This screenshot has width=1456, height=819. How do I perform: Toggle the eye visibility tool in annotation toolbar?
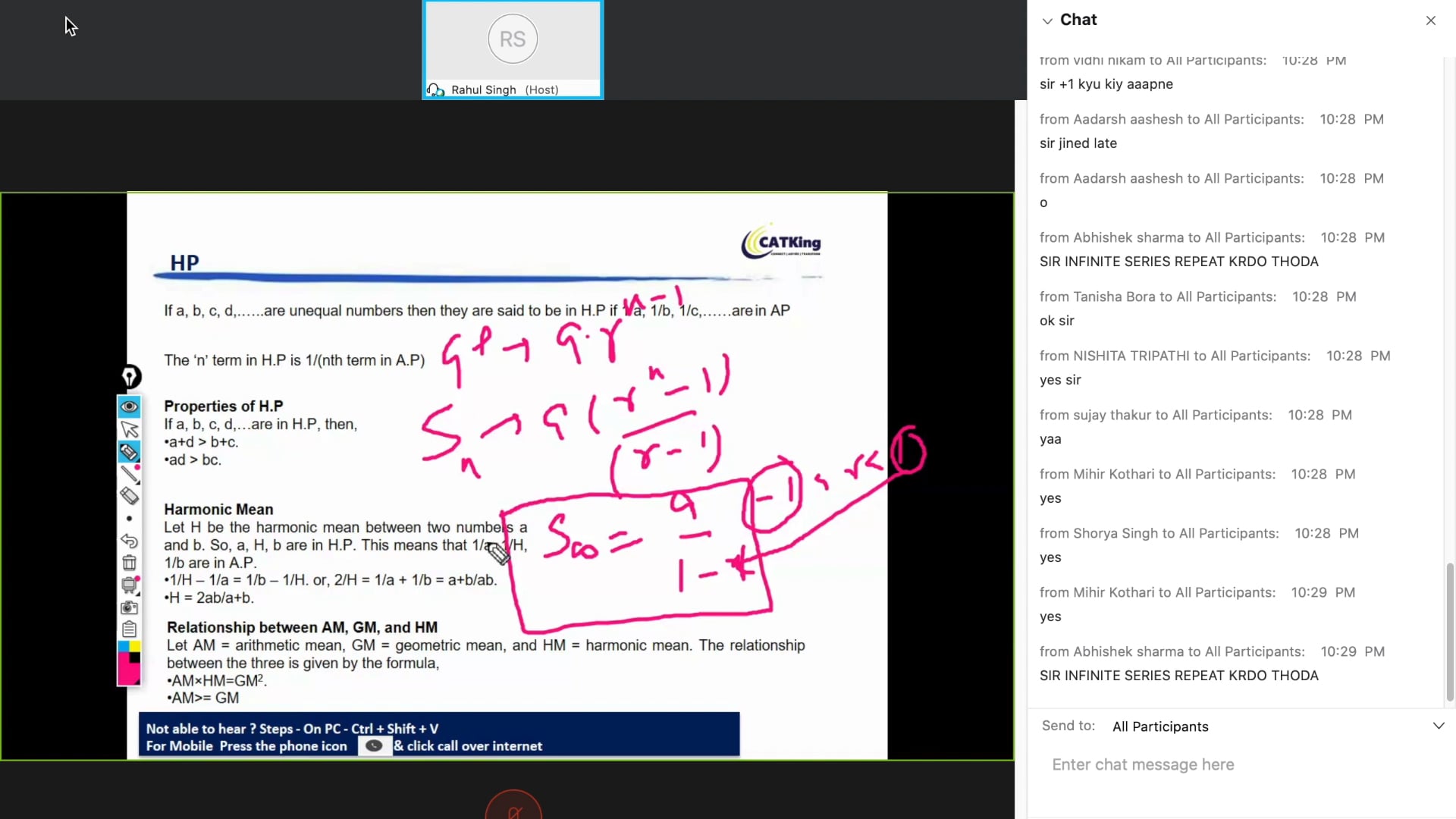tap(129, 407)
